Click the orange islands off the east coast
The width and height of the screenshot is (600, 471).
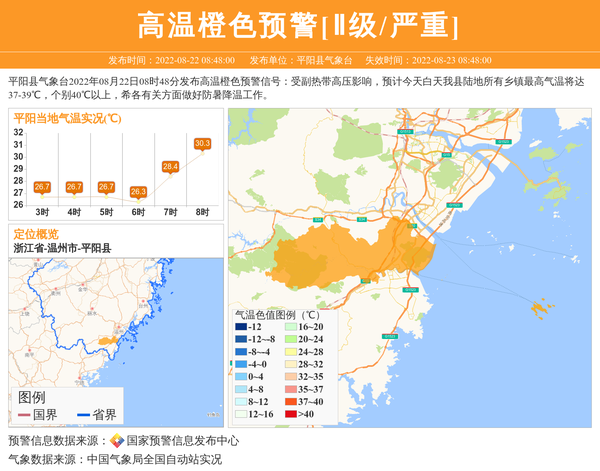pyautogui.click(x=544, y=312)
